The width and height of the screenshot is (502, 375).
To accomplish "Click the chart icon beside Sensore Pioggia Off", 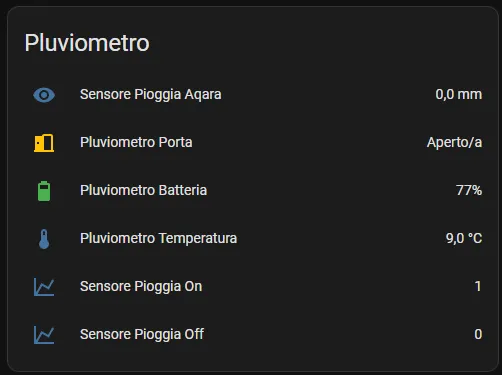I will point(44,335).
